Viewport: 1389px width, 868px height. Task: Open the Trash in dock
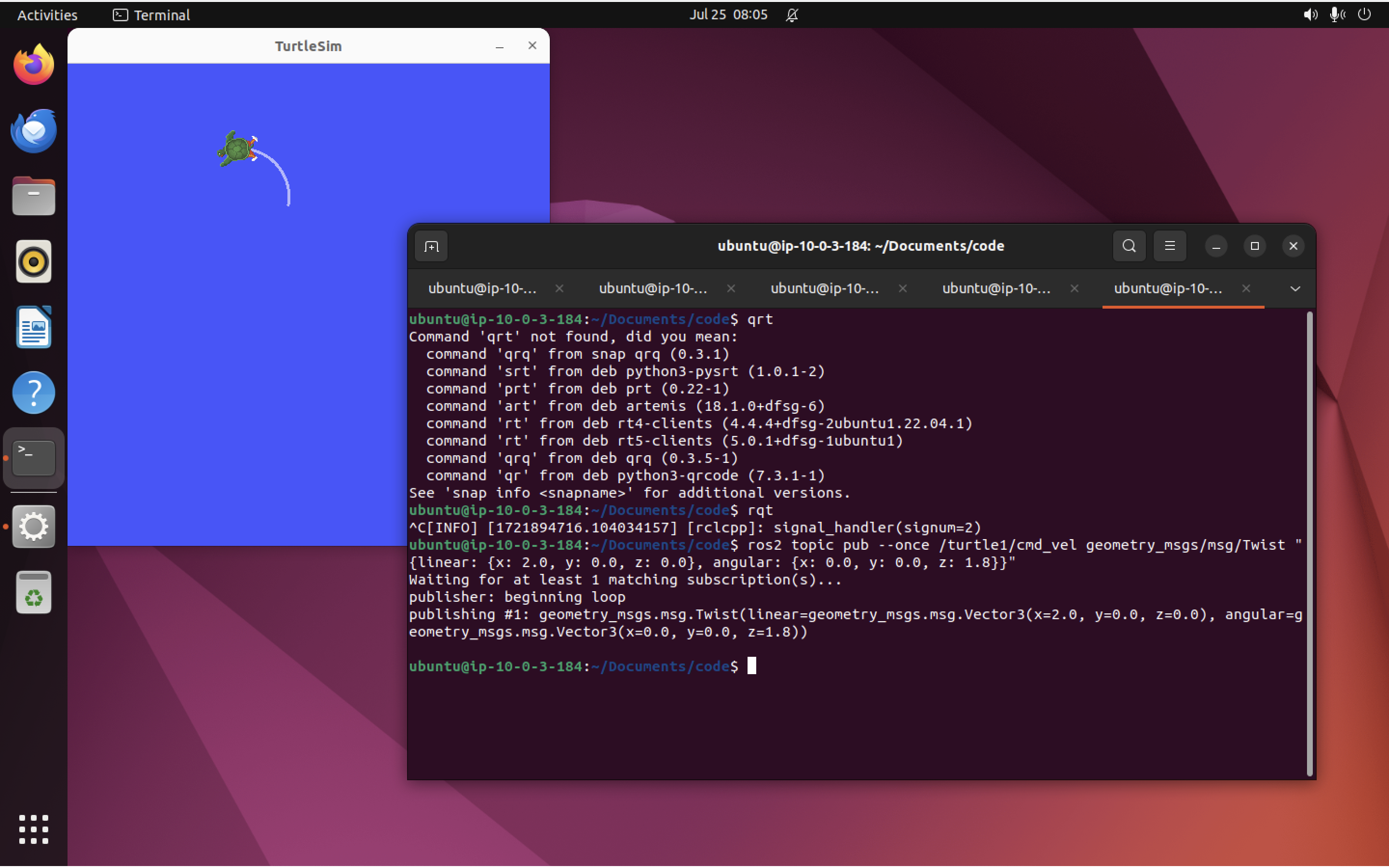33,593
